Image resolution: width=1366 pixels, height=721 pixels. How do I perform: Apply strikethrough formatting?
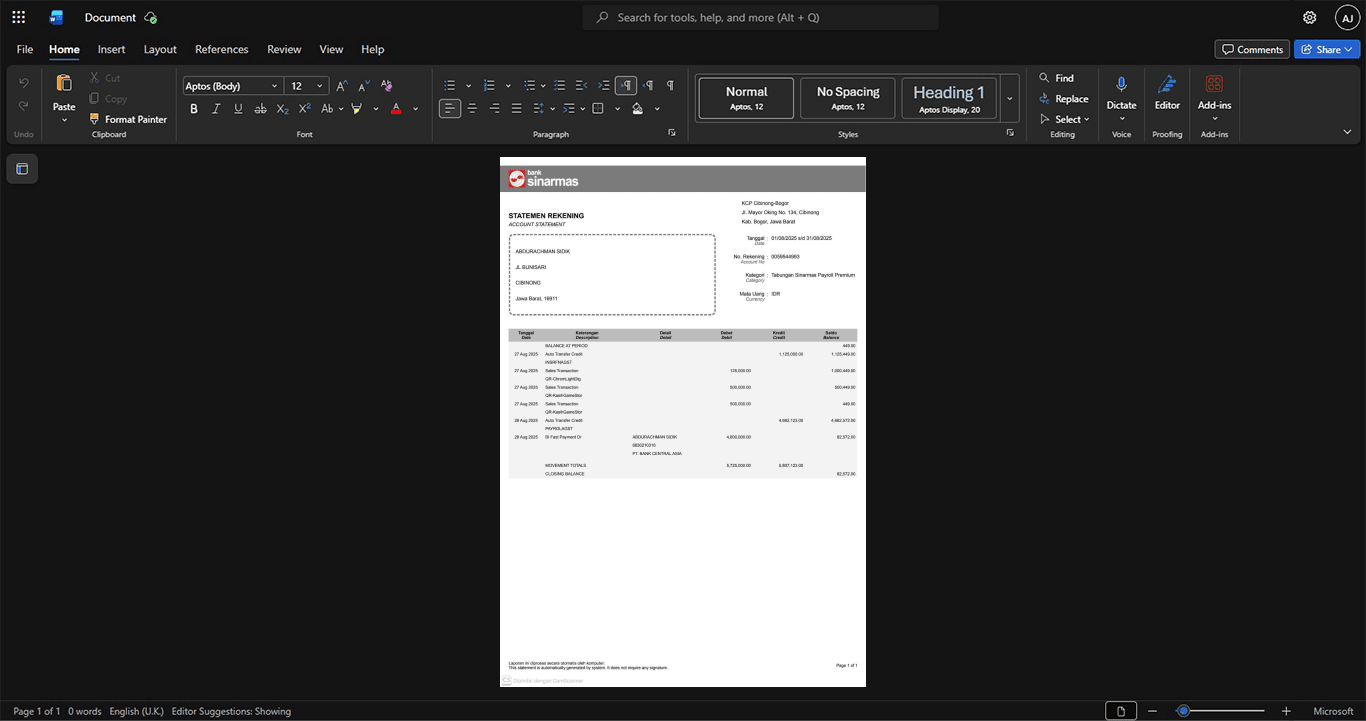tap(261, 108)
